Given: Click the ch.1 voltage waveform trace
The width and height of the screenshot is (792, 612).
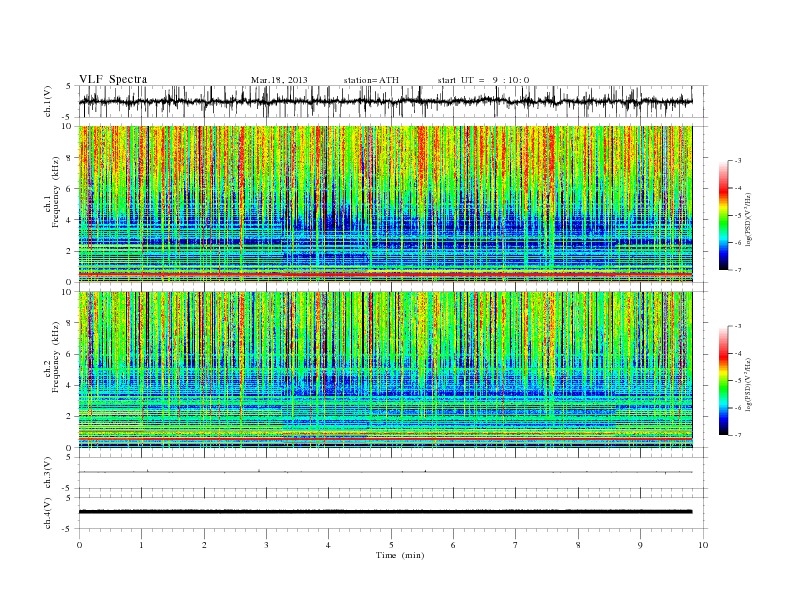Looking at the screenshot, I should [x=385, y=101].
